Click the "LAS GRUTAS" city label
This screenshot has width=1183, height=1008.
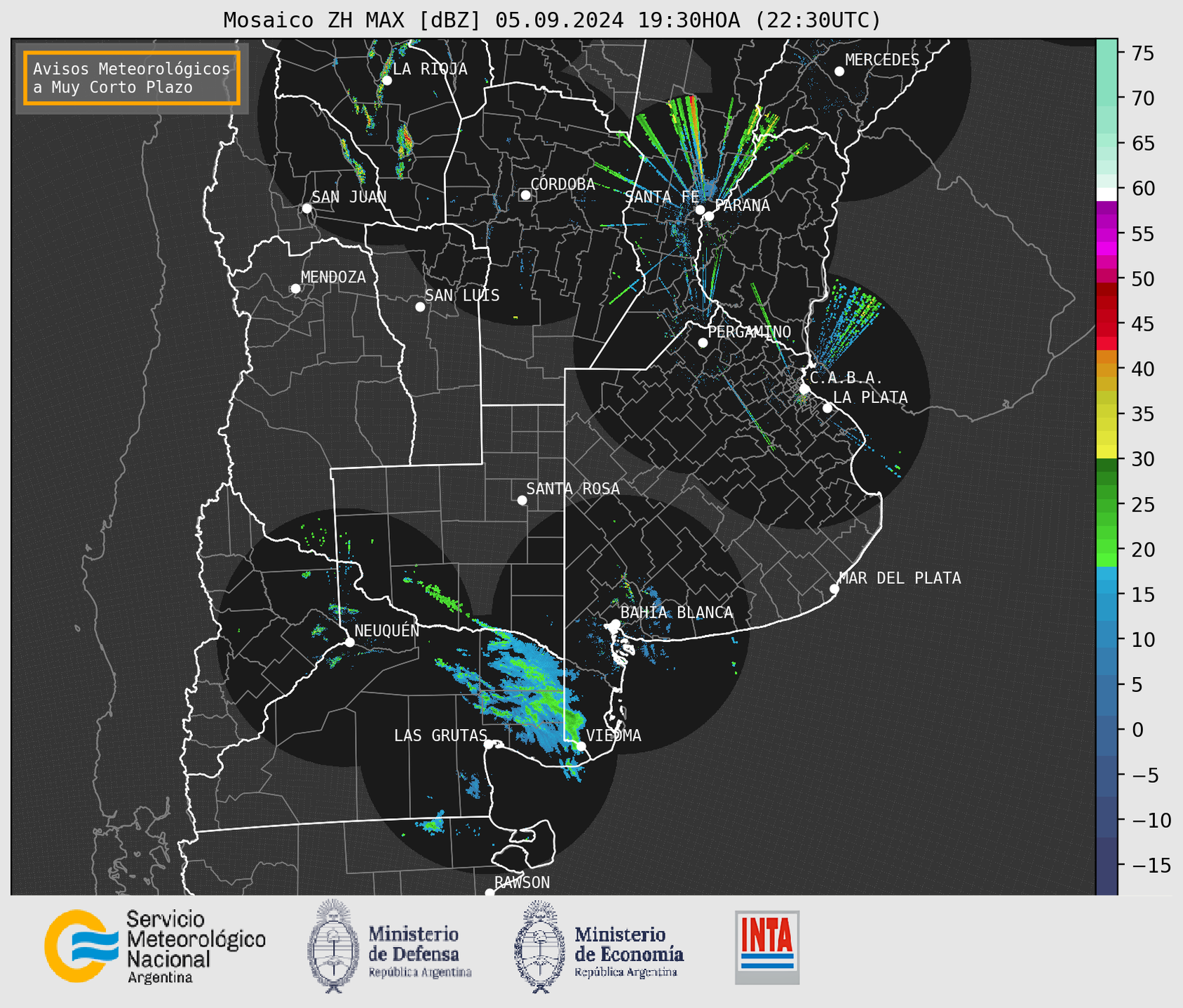(x=440, y=735)
